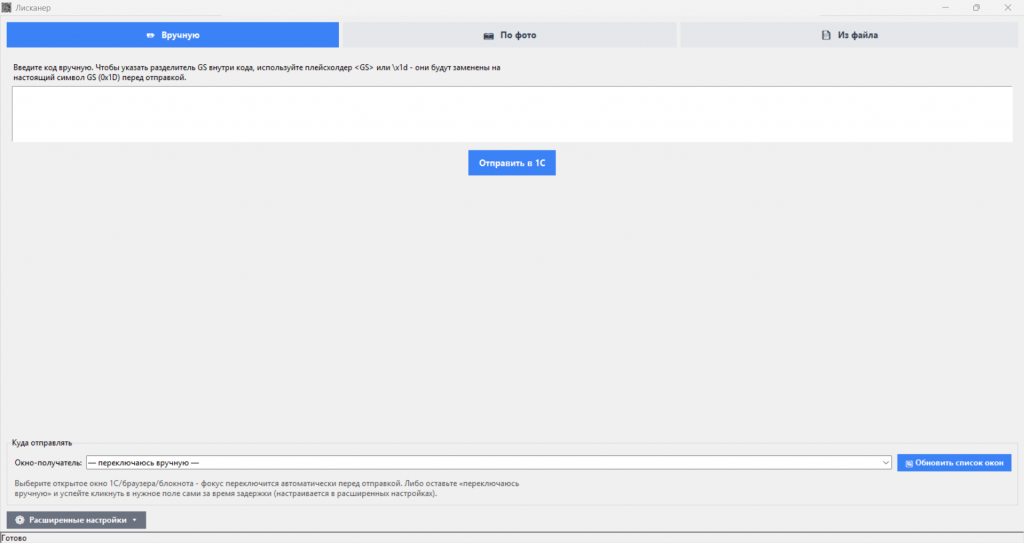The width and height of the screenshot is (1024, 543).
Task: Focus the manual code entry text area
Action: click(512, 114)
